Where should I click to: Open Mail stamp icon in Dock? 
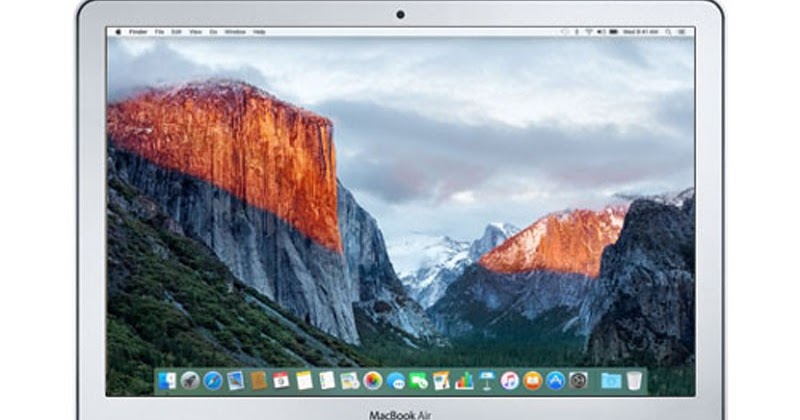(x=236, y=381)
